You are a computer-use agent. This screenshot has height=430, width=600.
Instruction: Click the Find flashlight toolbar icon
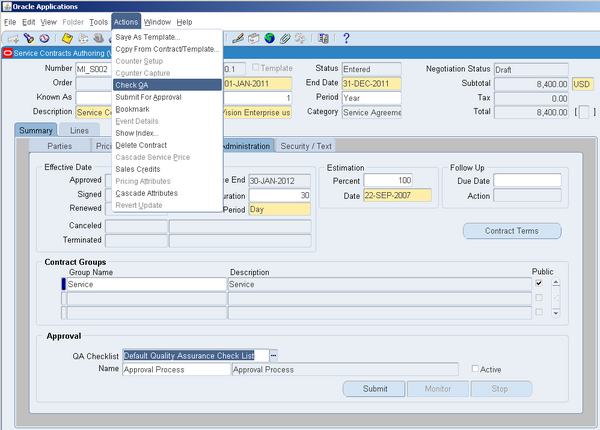pos(29,38)
